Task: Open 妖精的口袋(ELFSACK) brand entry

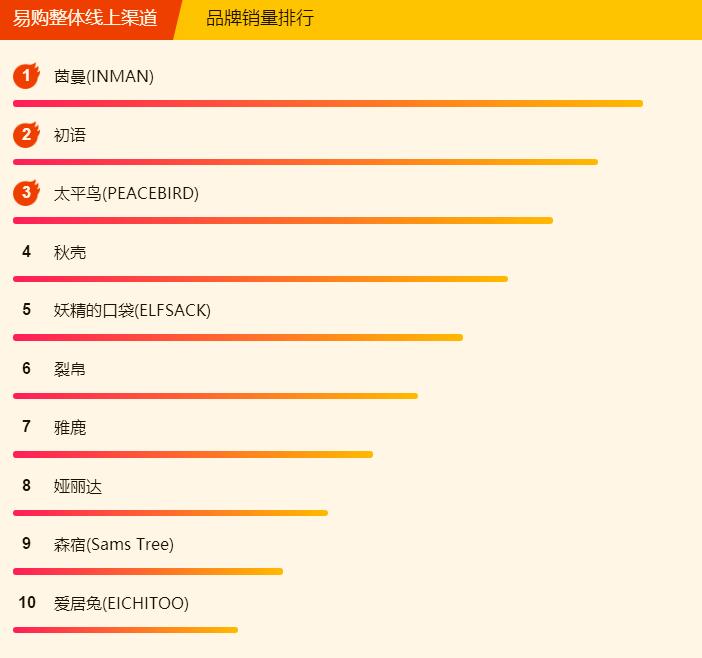Action: point(132,310)
